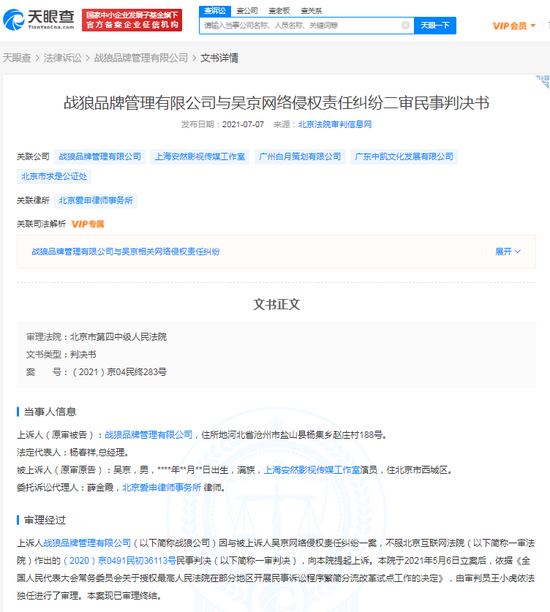The height and width of the screenshot is (612, 550).
Task: Open the (2020)京0491民初36113号 case link
Action: click(x=119, y=561)
